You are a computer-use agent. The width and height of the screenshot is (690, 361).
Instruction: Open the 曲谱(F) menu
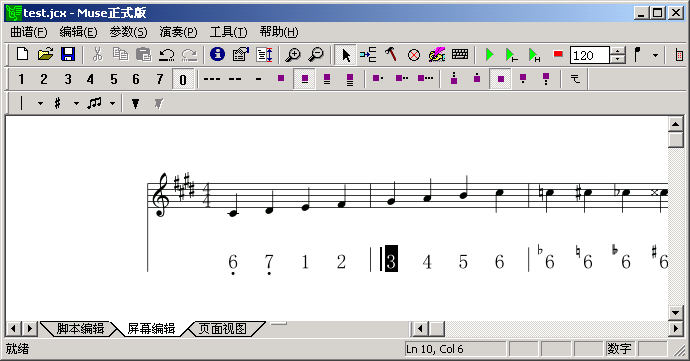(29, 32)
